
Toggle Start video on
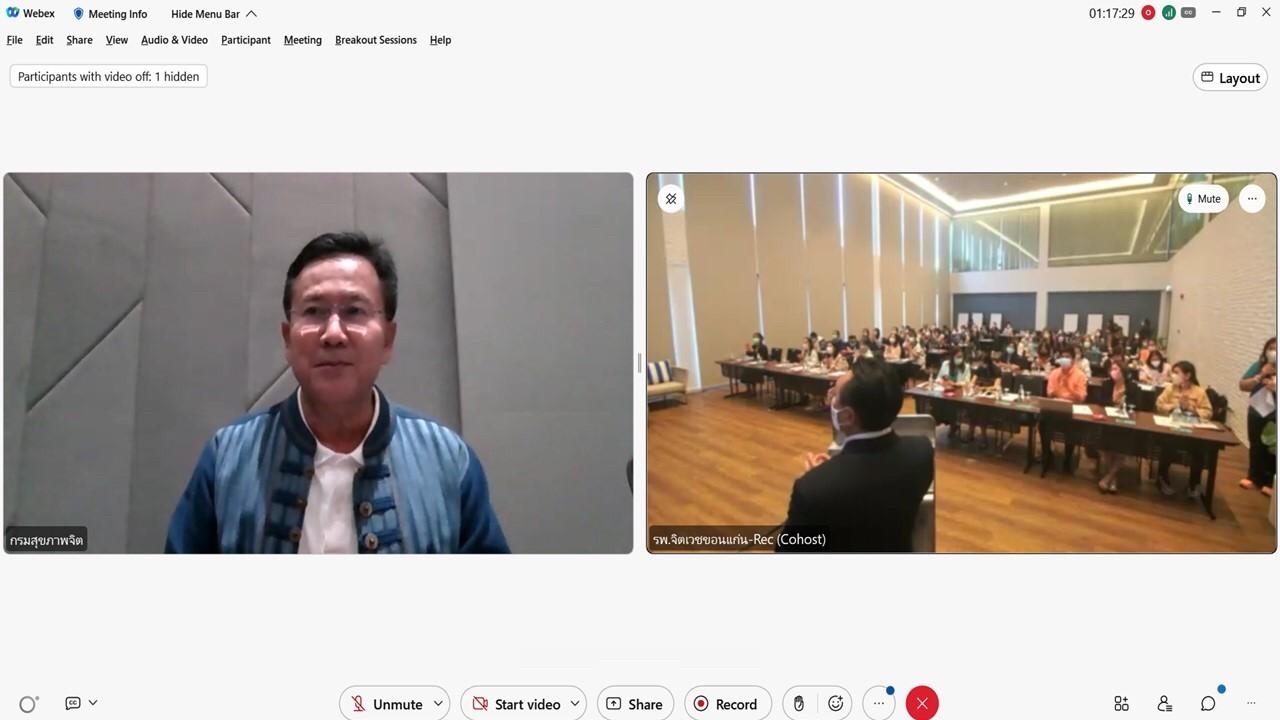click(515, 704)
